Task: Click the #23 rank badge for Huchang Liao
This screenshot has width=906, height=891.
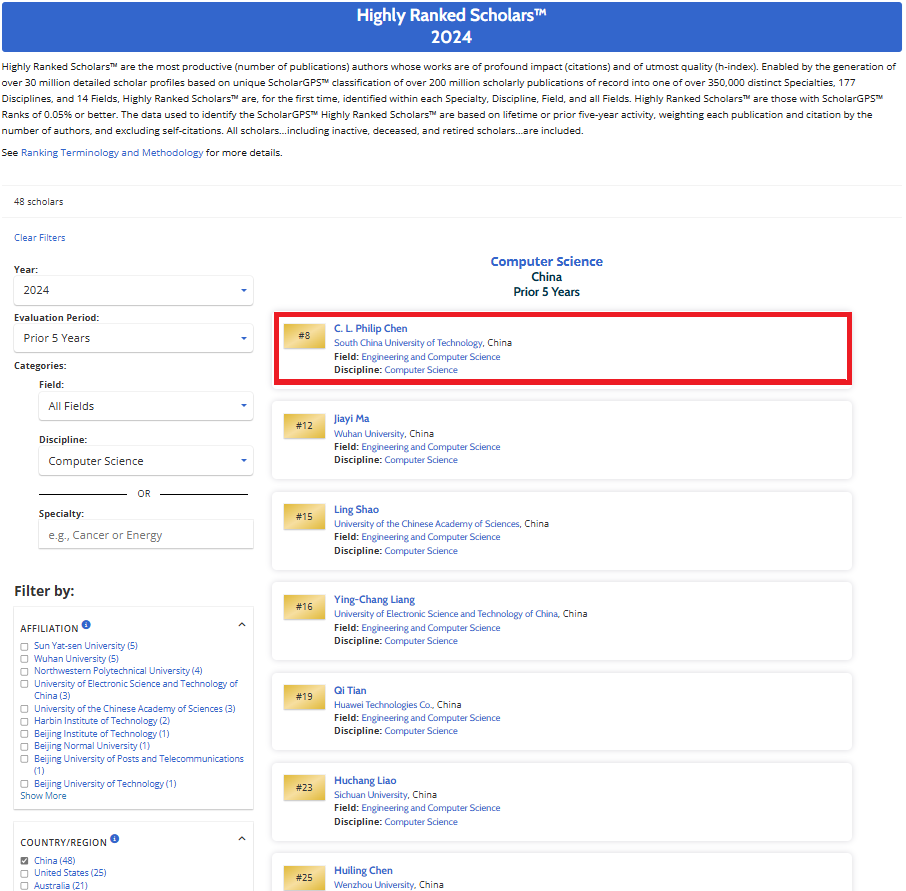Action: click(x=304, y=788)
